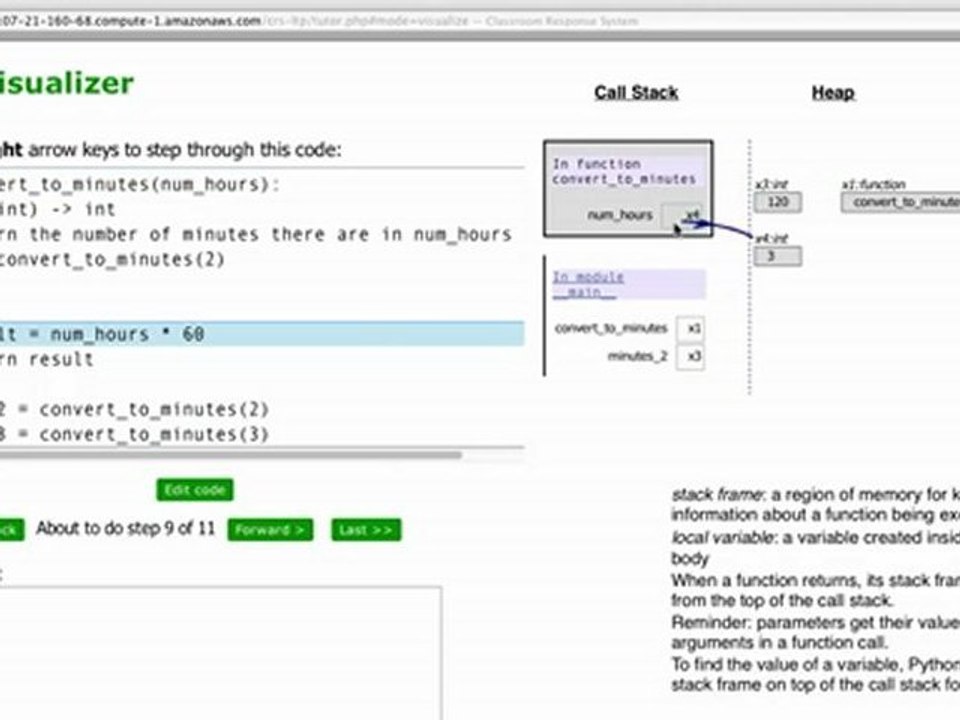960x720 pixels.
Task: Click the code line '2 = convert_to_minutes(2)'
Action: point(134,409)
